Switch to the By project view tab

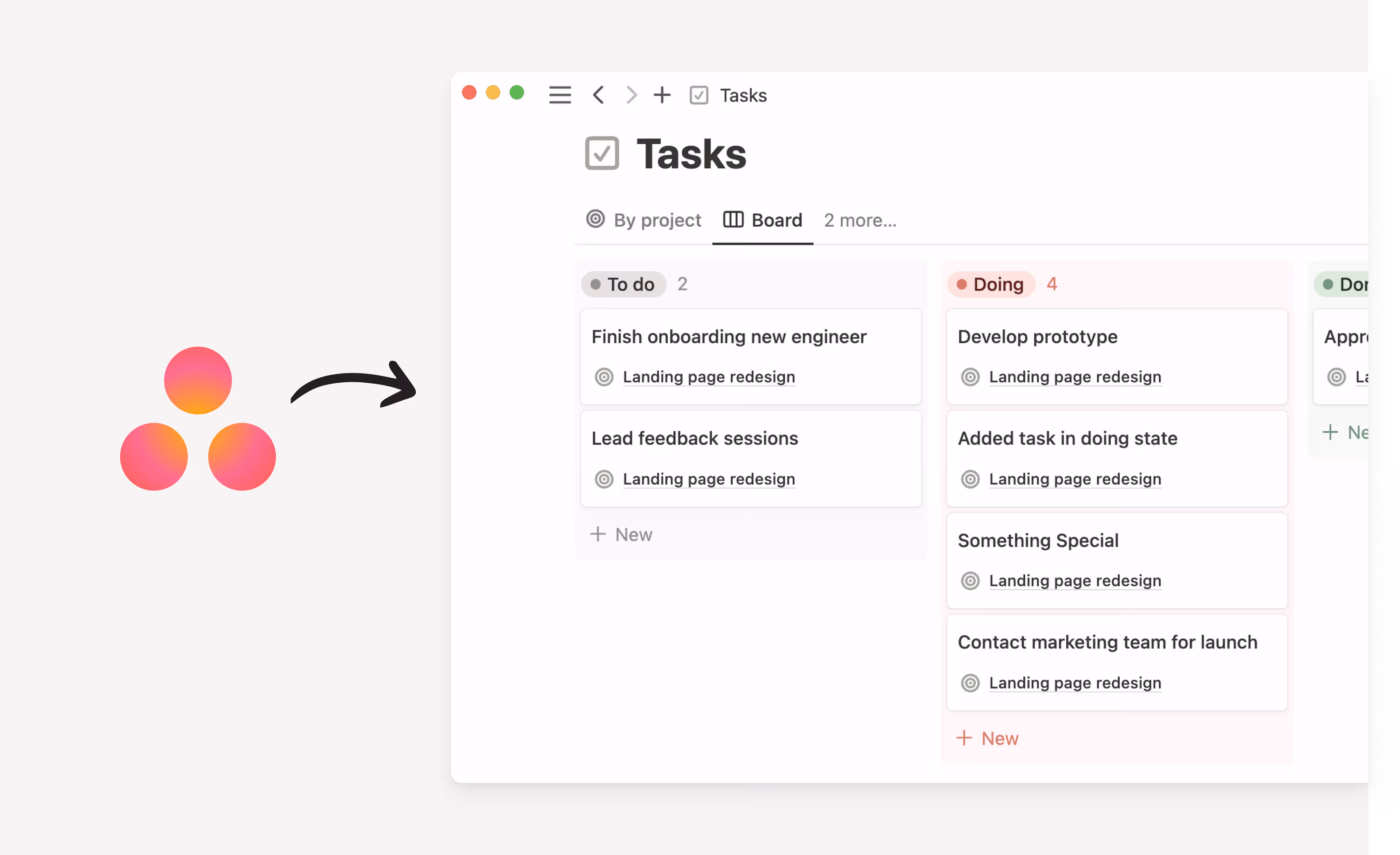point(657,220)
